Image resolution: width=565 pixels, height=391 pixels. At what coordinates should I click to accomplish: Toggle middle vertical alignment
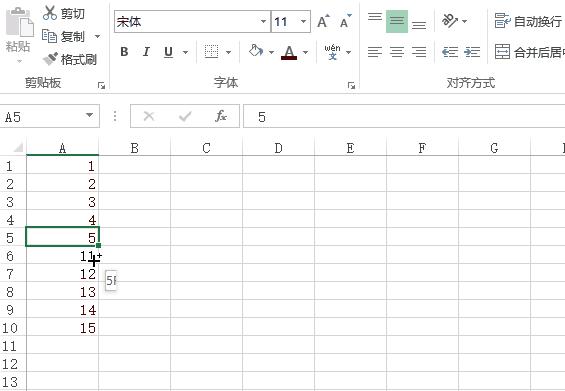[397, 22]
